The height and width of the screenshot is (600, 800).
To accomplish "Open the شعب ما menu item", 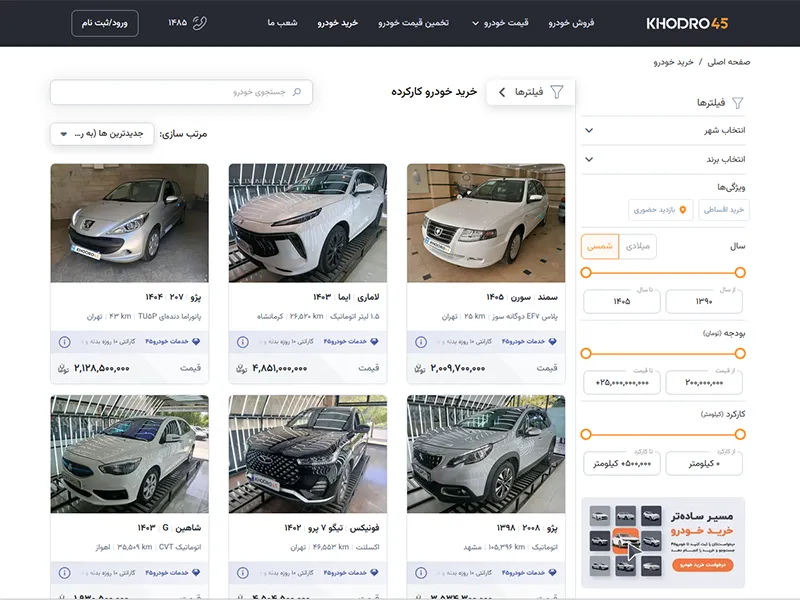I will tap(282, 23).
